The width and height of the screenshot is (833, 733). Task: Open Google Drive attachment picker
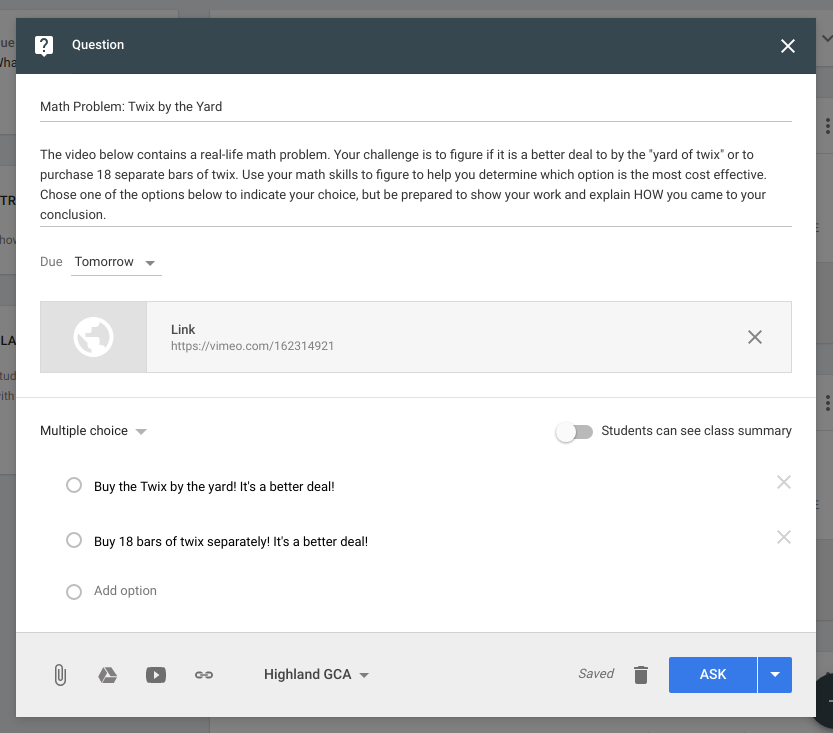point(108,675)
